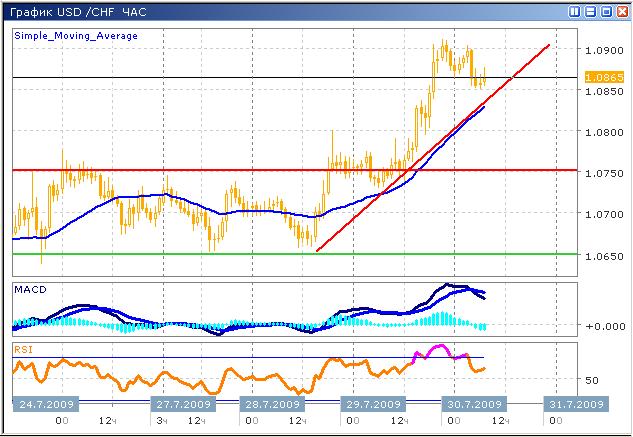
Task: Click the horizontal split window icon
Action: (x=591, y=11)
